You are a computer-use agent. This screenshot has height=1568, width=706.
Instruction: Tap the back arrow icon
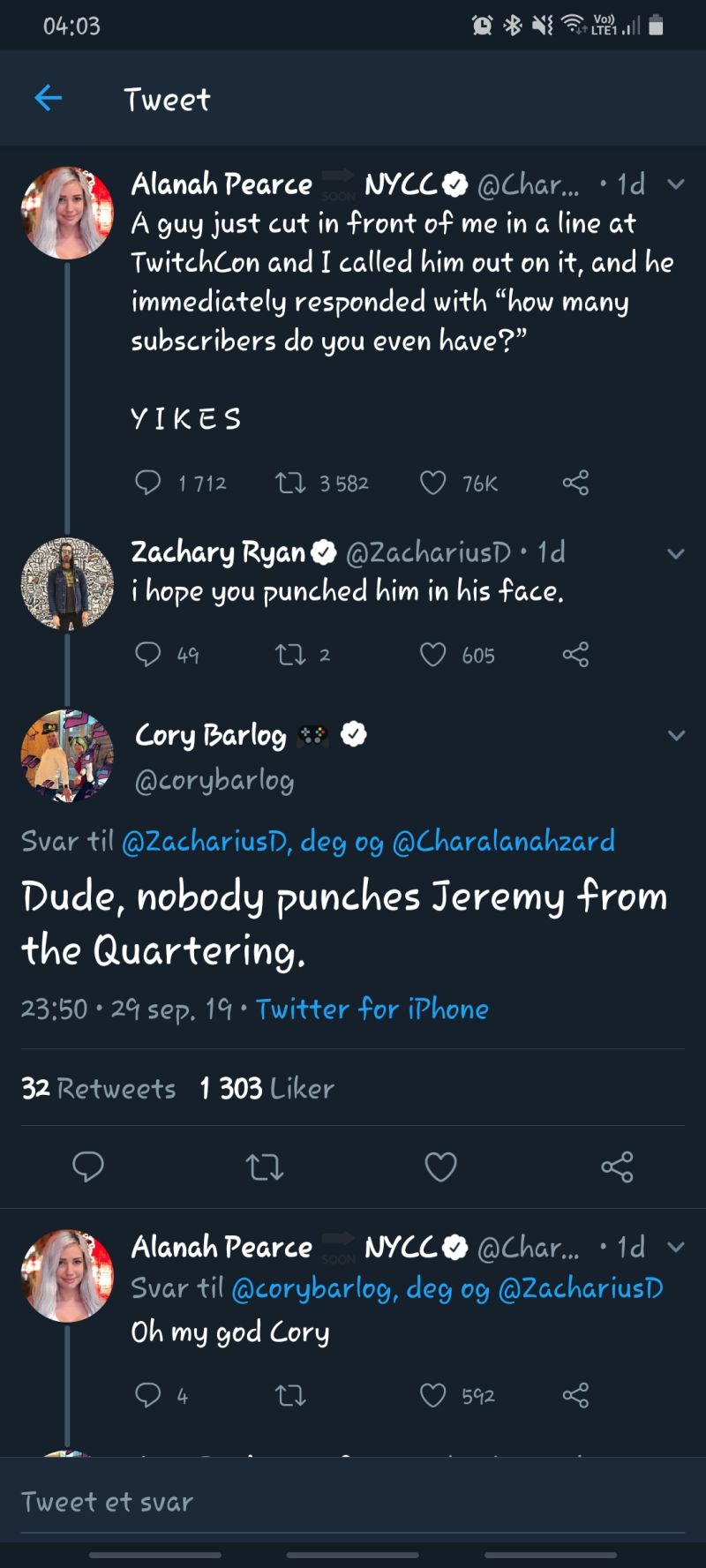tap(49, 98)
